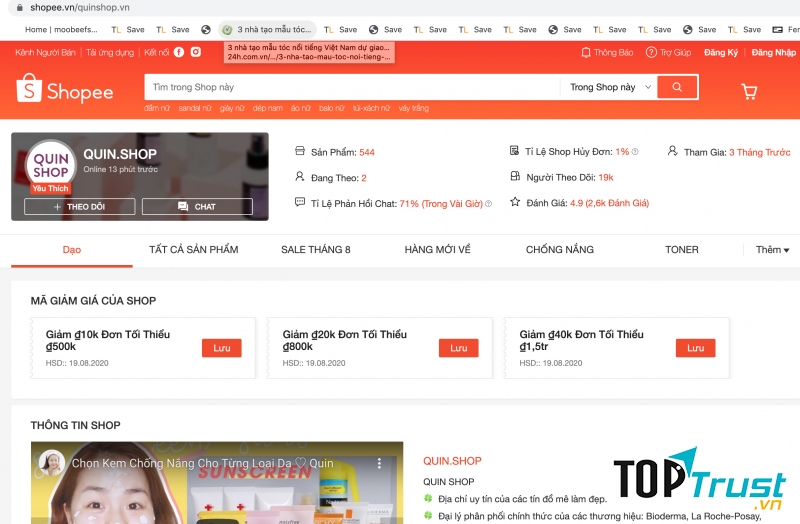This screenshot has width=800, height=524.
Task: Open the 'Trong Shop này' search scope dropdown
Action: click(610, 87)
